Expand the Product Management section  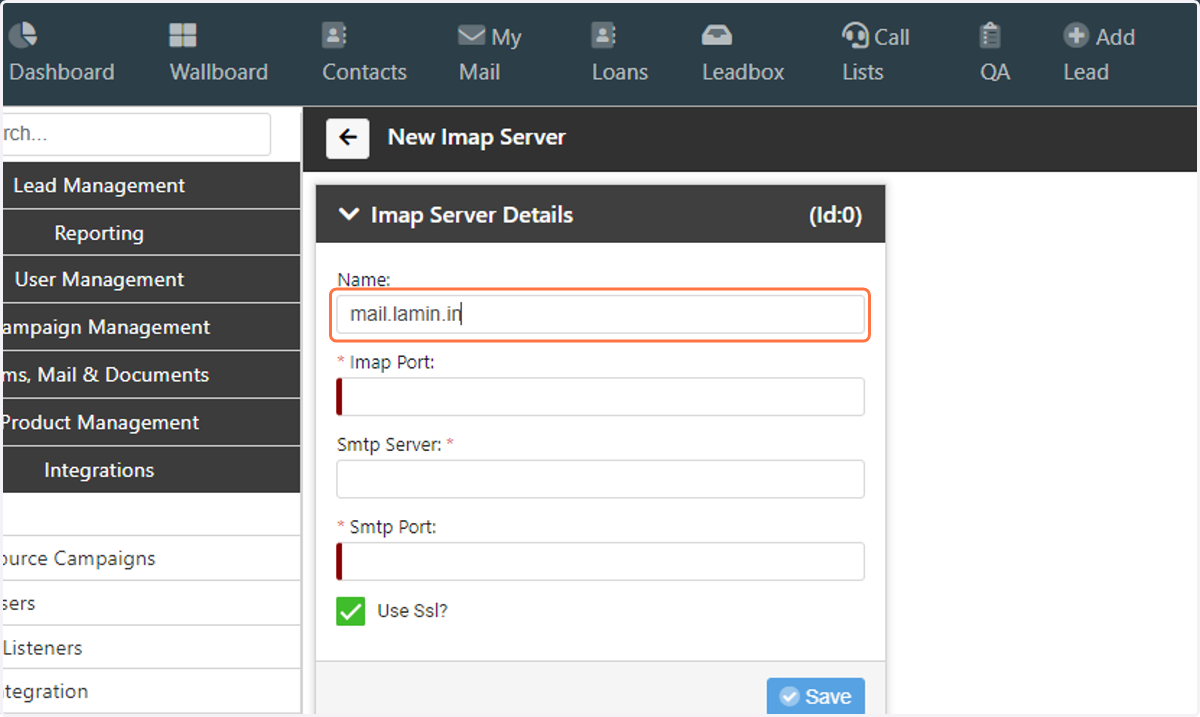pyautogui.click(x=150, y=422)
